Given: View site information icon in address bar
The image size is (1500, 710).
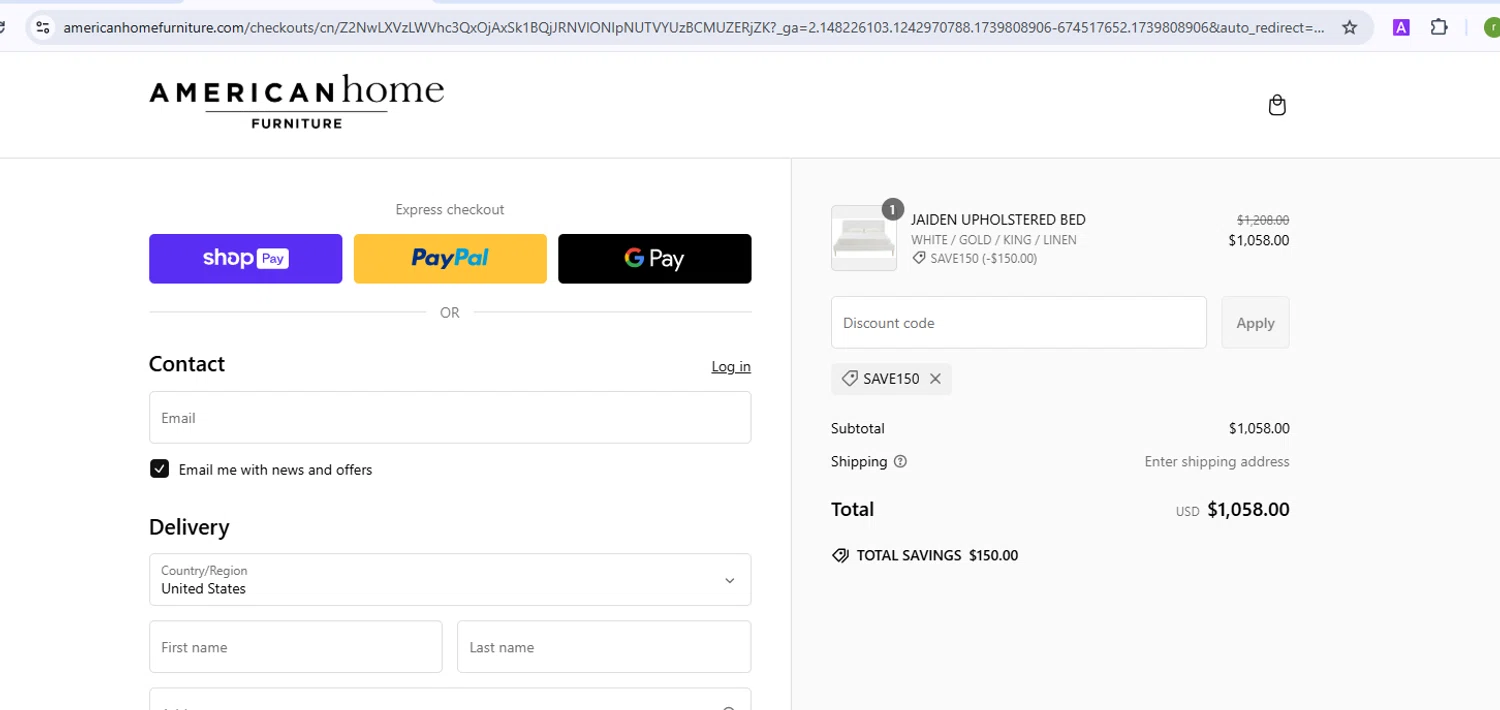Looking at the screenshot, I should point(42,28).
